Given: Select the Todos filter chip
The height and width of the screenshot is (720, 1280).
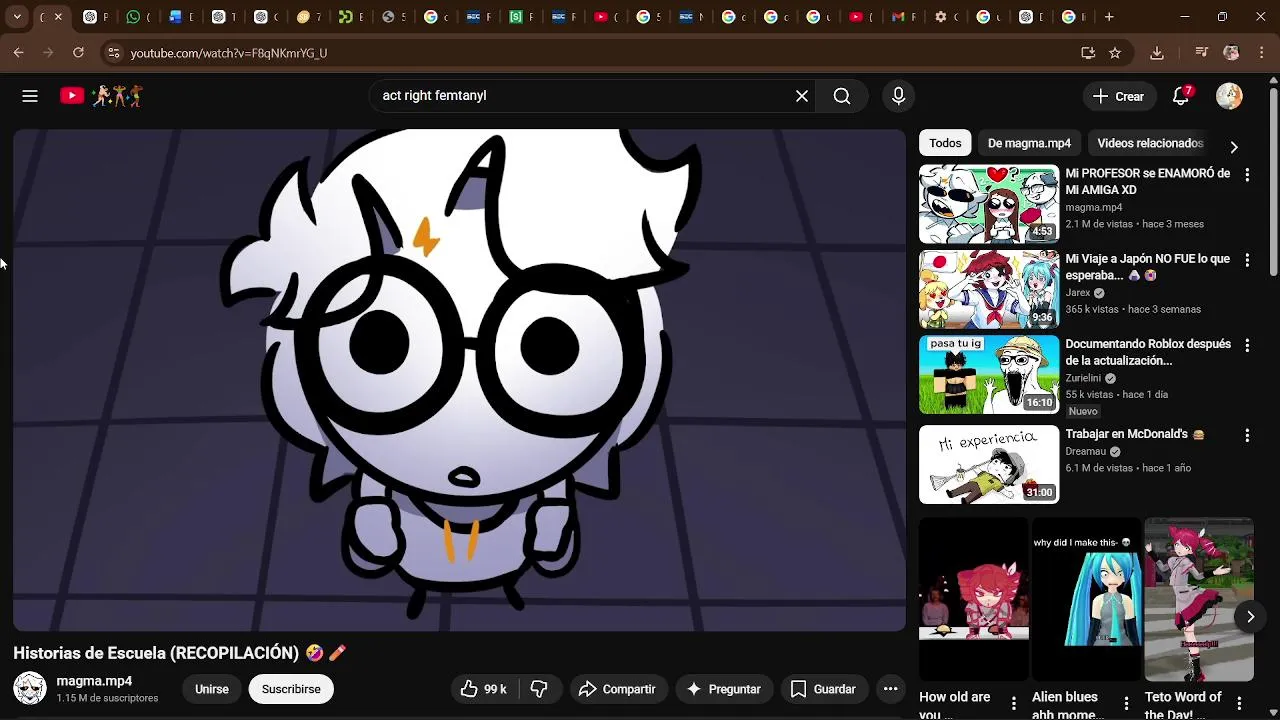Looking at the screenshot, I should 945,143.
